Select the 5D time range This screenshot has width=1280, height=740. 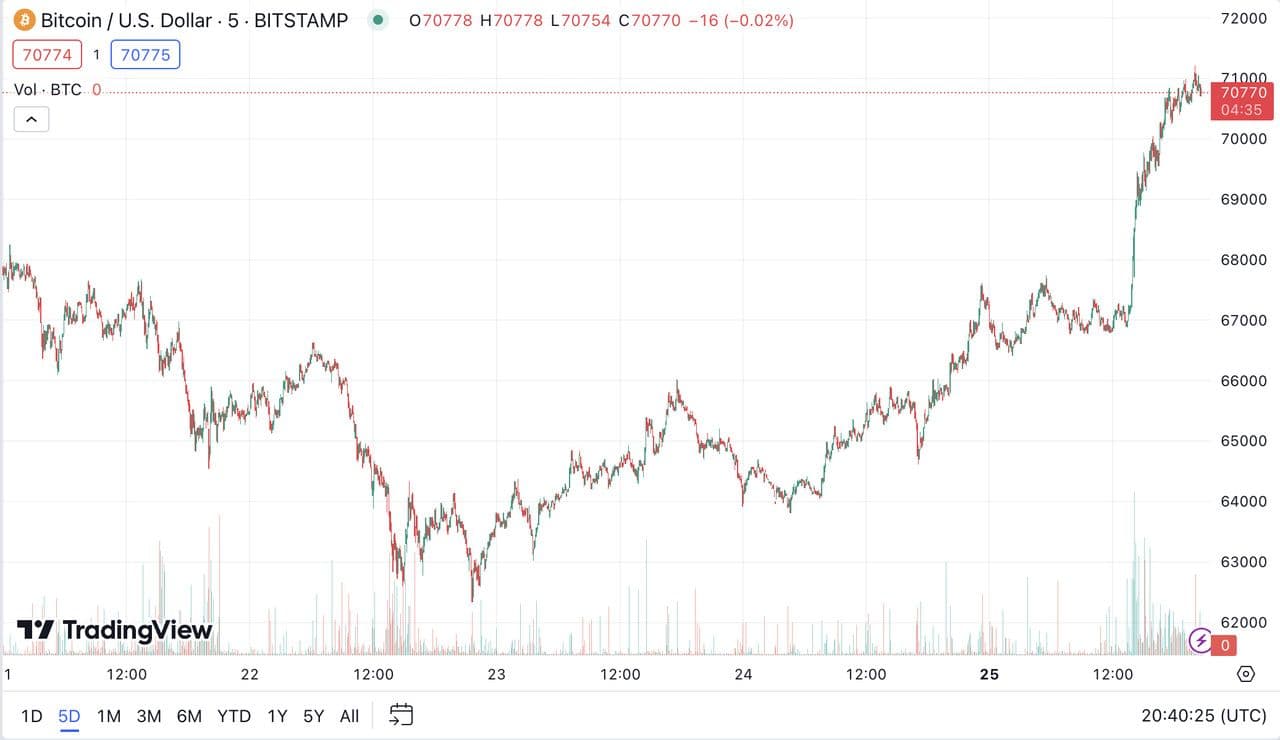point(69,716)
